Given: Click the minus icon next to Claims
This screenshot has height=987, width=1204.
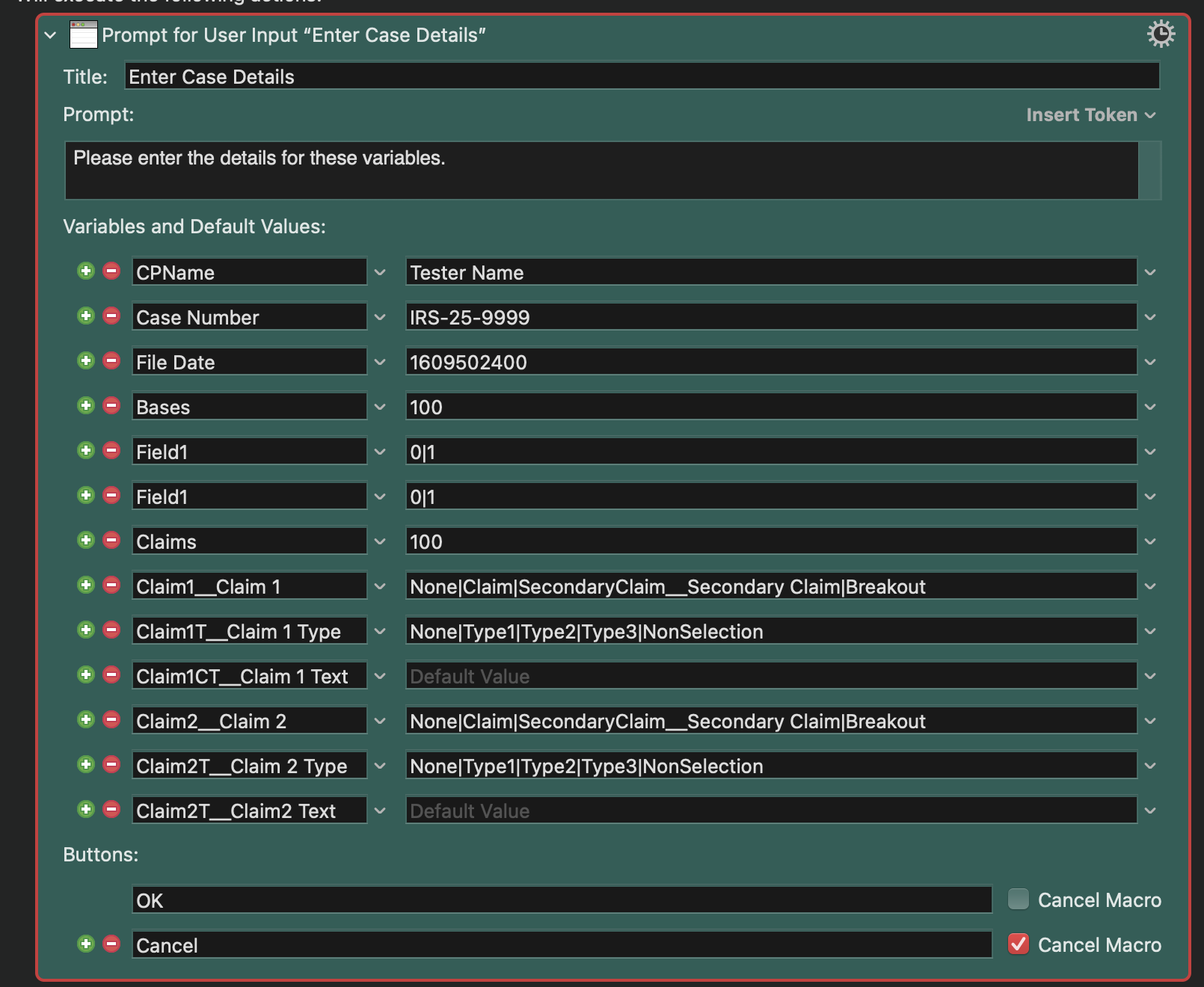Looking at the screenshot, I should (111, 541).
